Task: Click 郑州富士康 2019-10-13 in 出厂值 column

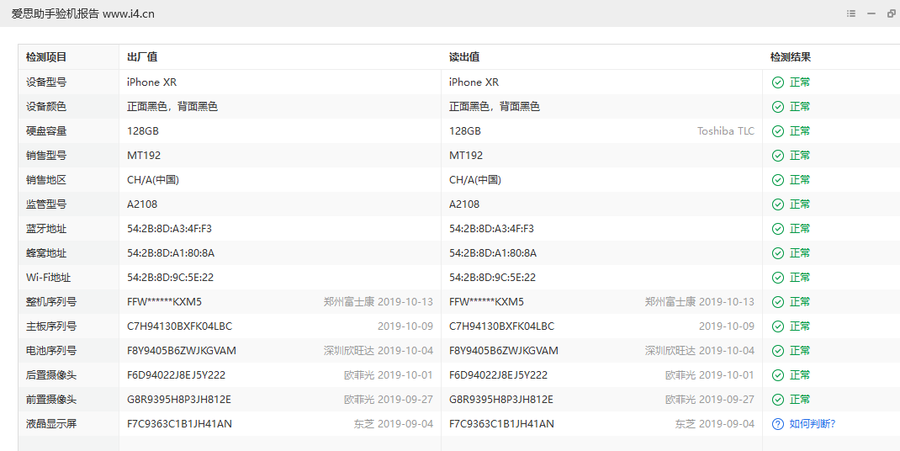Action: coord(378,302)
